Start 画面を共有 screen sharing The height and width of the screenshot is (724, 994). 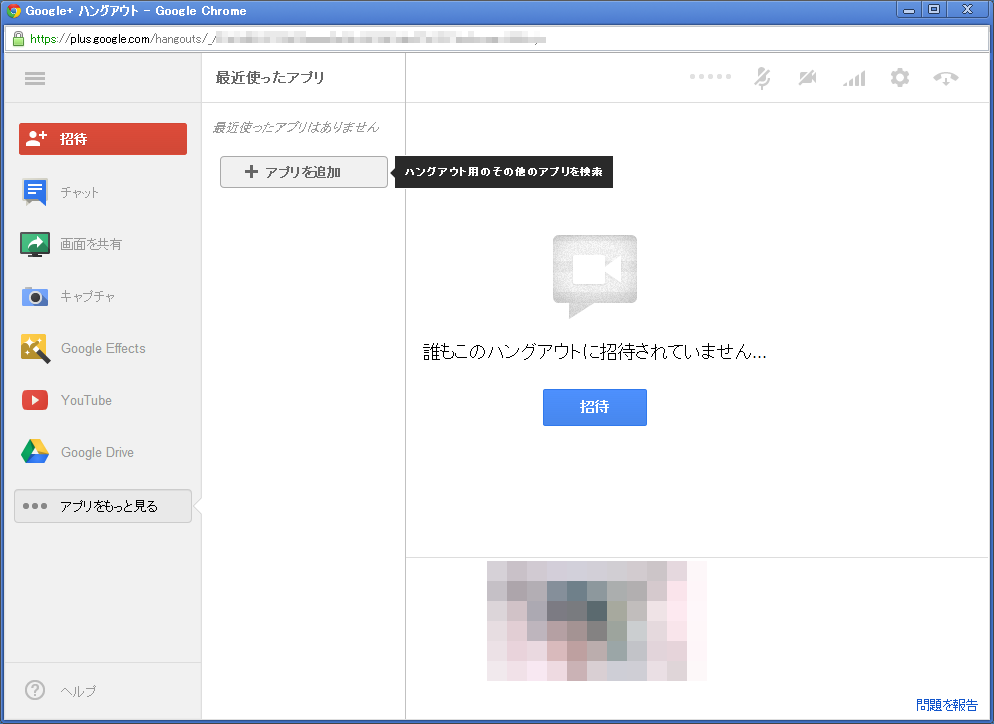point(90,244)
